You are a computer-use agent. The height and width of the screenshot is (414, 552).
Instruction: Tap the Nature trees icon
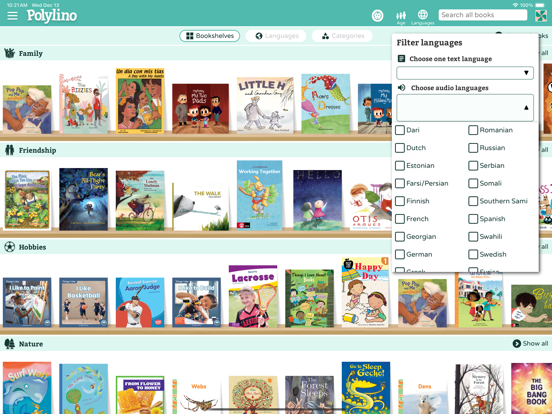(10, 344)
